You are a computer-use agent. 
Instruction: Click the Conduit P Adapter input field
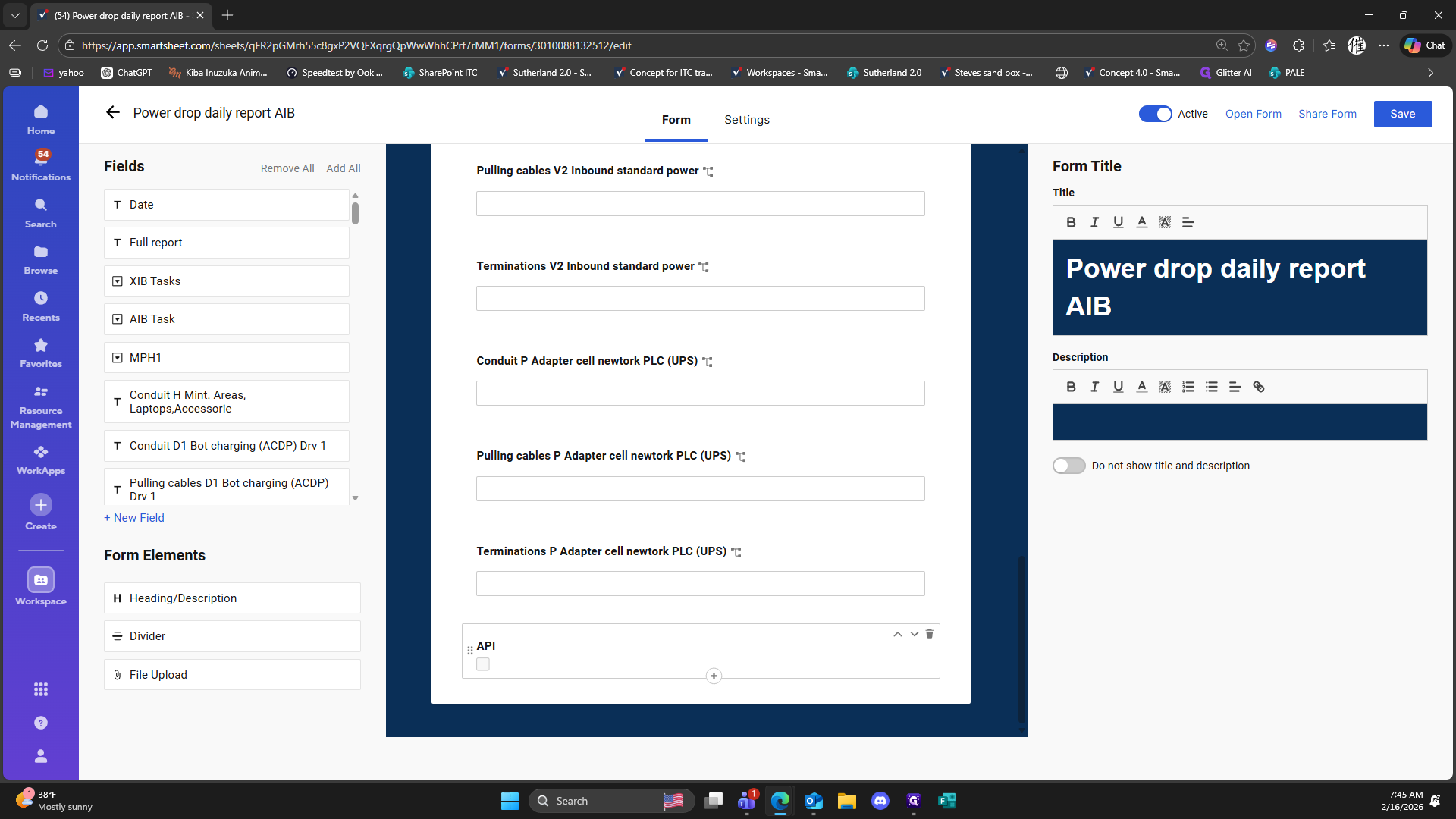(700, 394)
